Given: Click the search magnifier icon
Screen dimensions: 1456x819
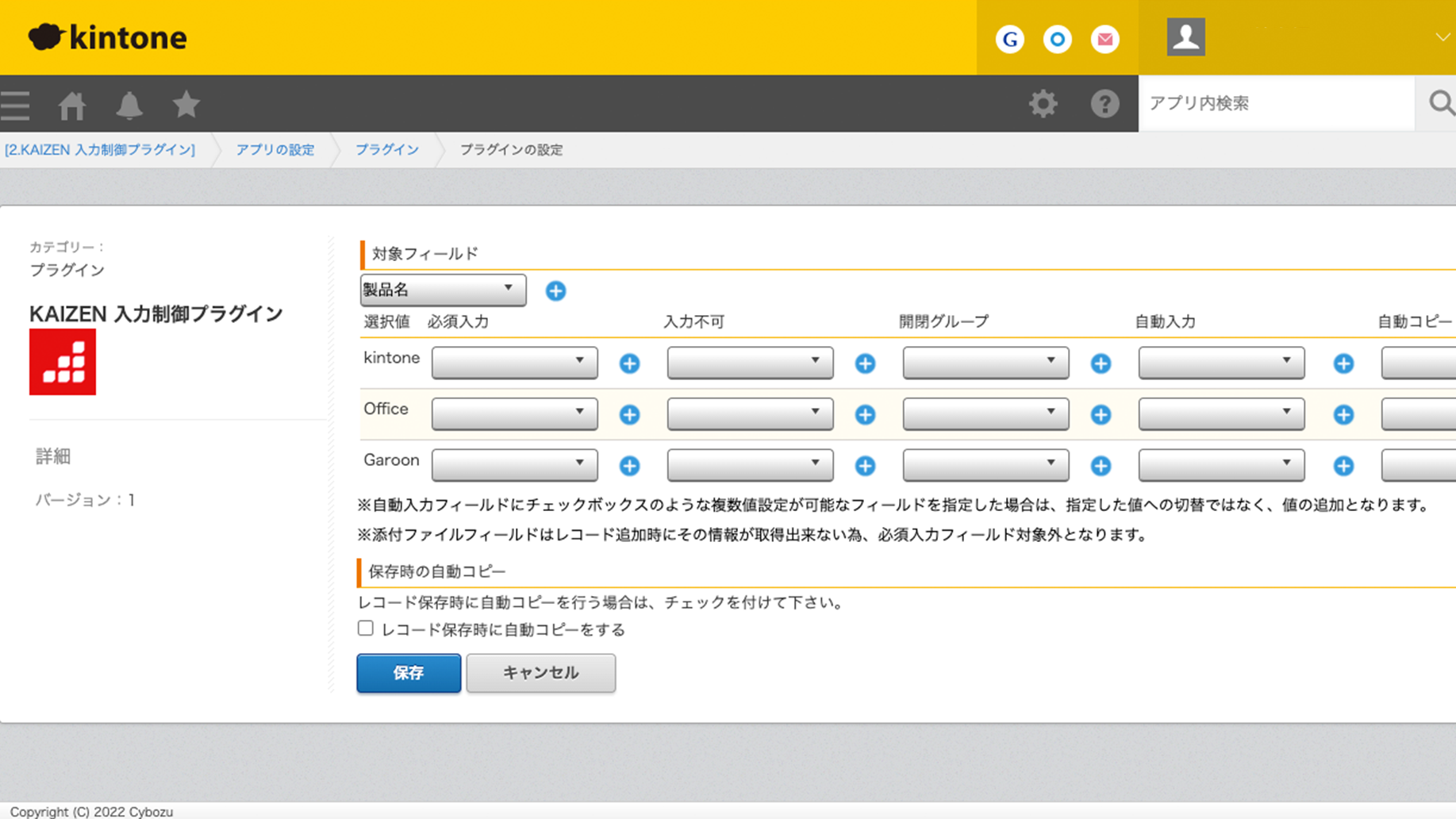Looking at the screenshot, I should tap(1440, 103).
